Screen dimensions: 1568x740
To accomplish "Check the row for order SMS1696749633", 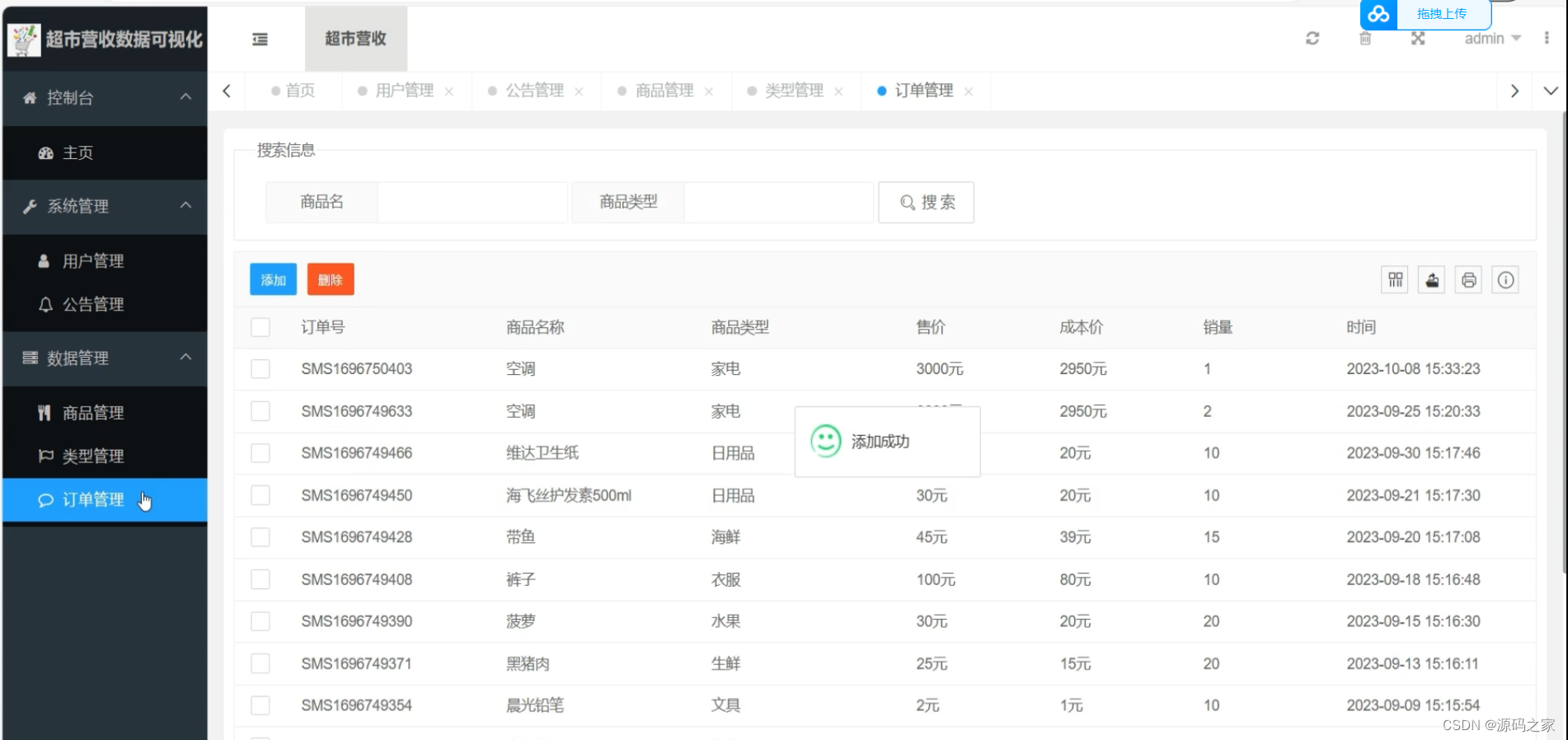I will click(x=261, y=410).
